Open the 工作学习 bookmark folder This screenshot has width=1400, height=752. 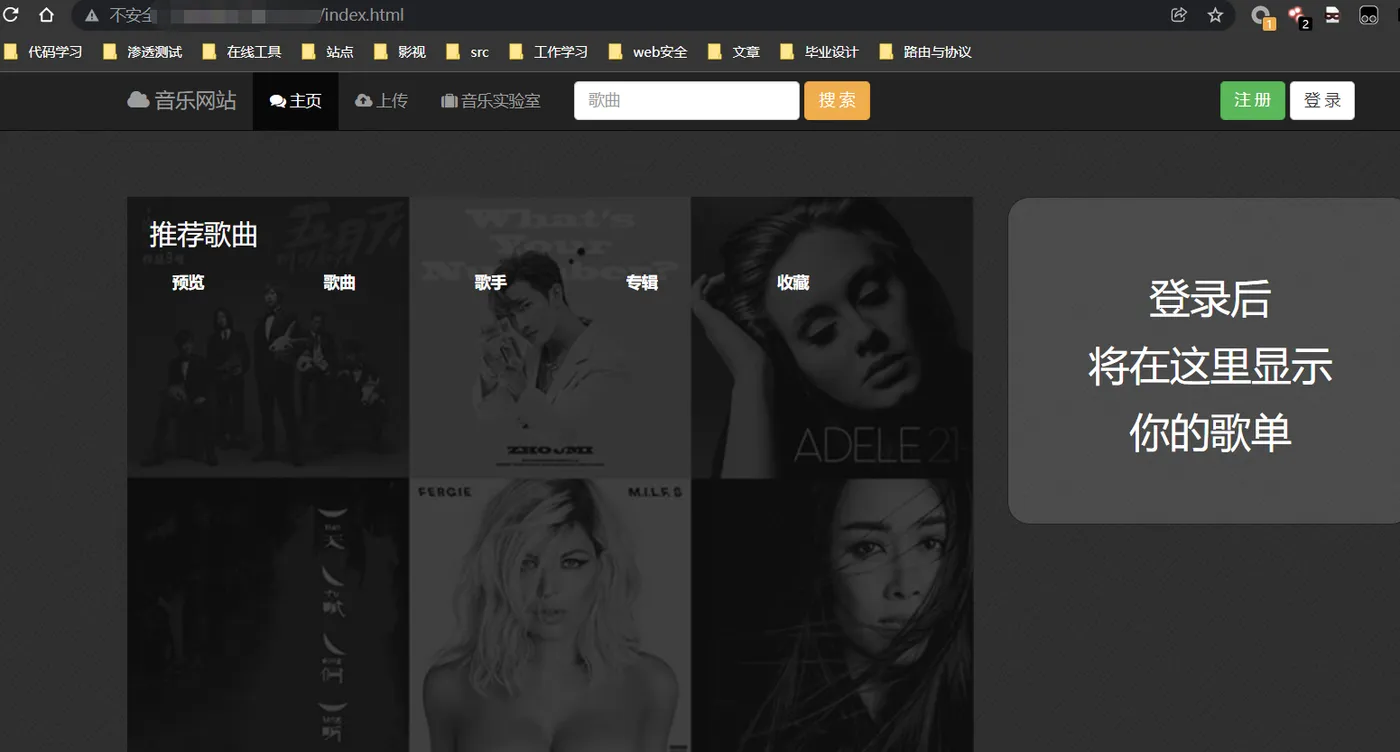click(549, 52)
